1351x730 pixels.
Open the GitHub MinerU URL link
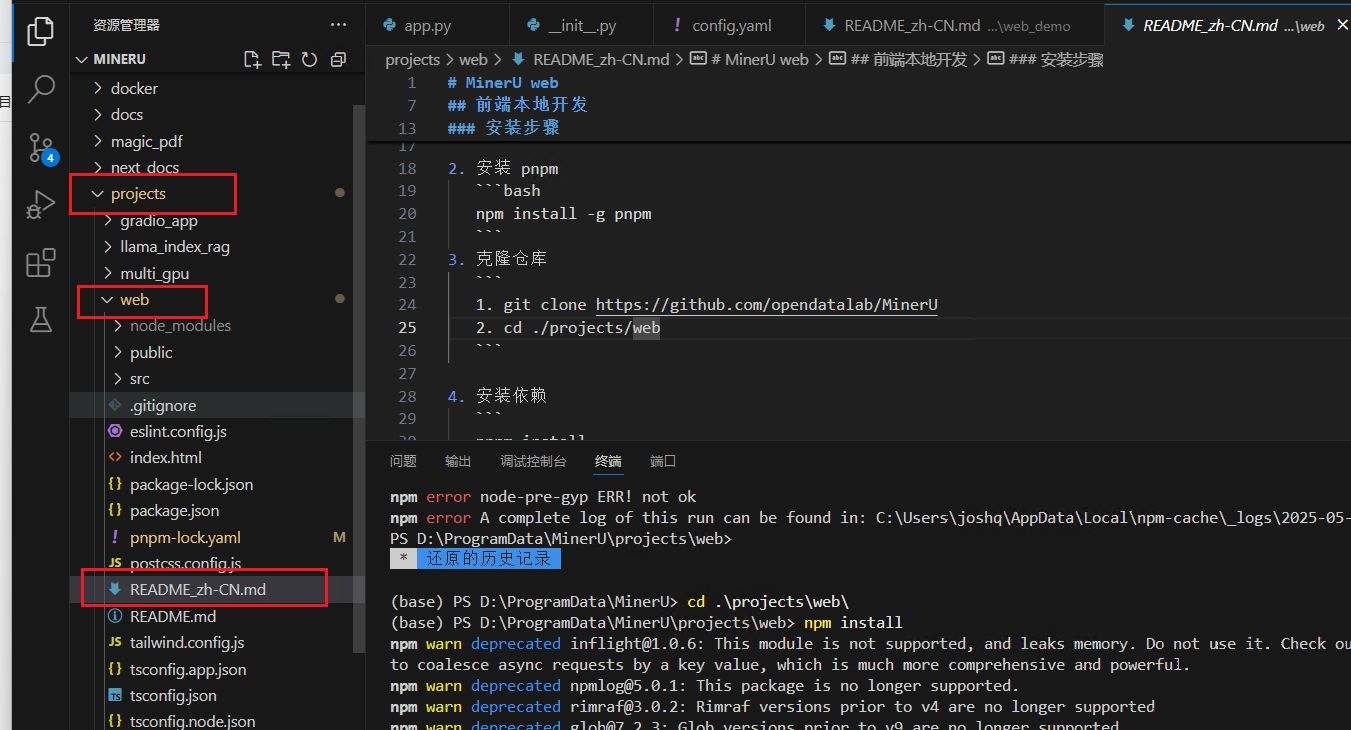[x=767, y=305]
